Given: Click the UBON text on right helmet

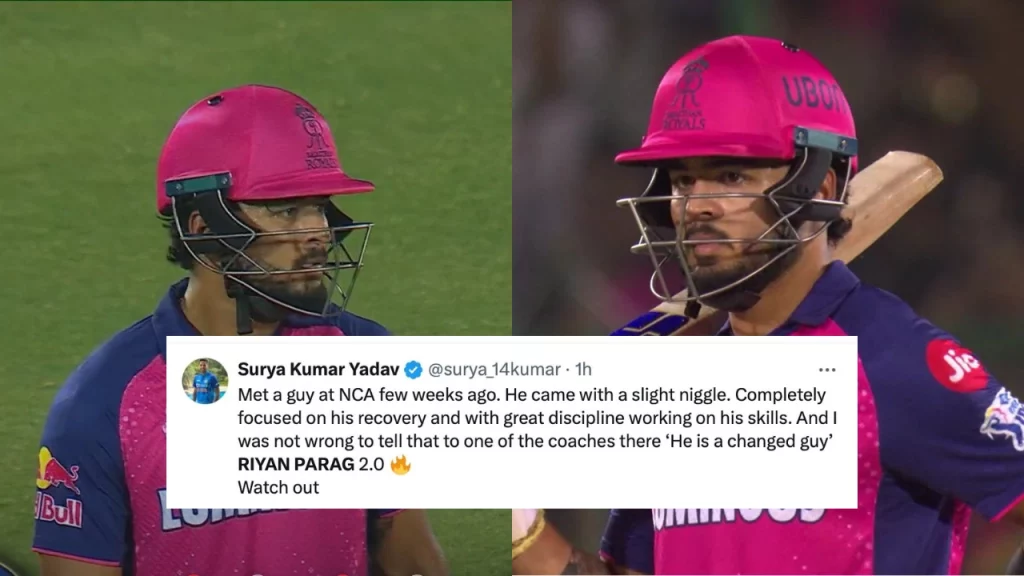Looking at the screenshot, I should 815,93.
